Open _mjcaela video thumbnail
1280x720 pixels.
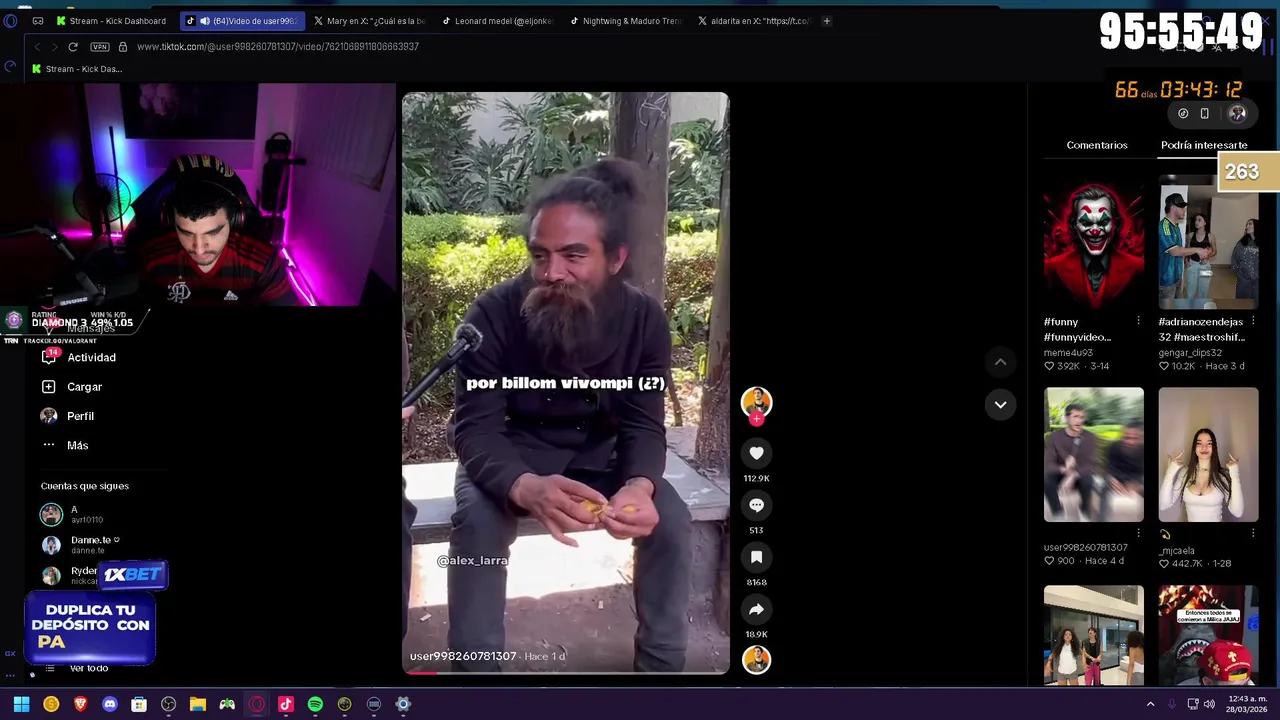pos(1208,455)
